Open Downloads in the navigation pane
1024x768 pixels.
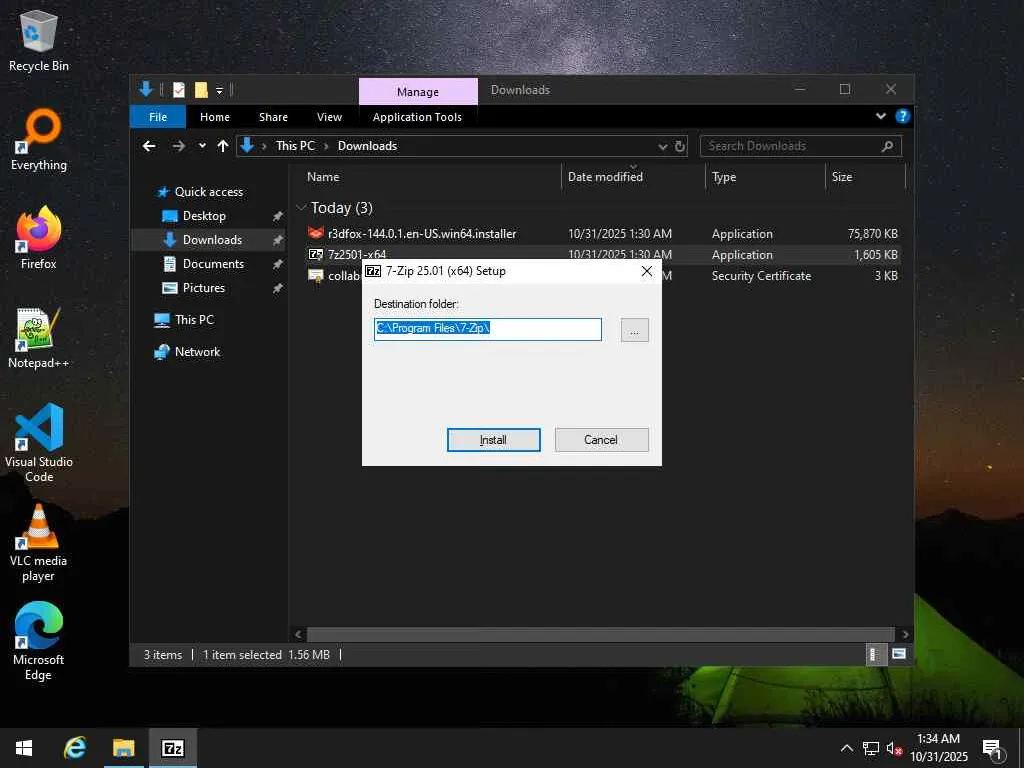coord(212,240)
